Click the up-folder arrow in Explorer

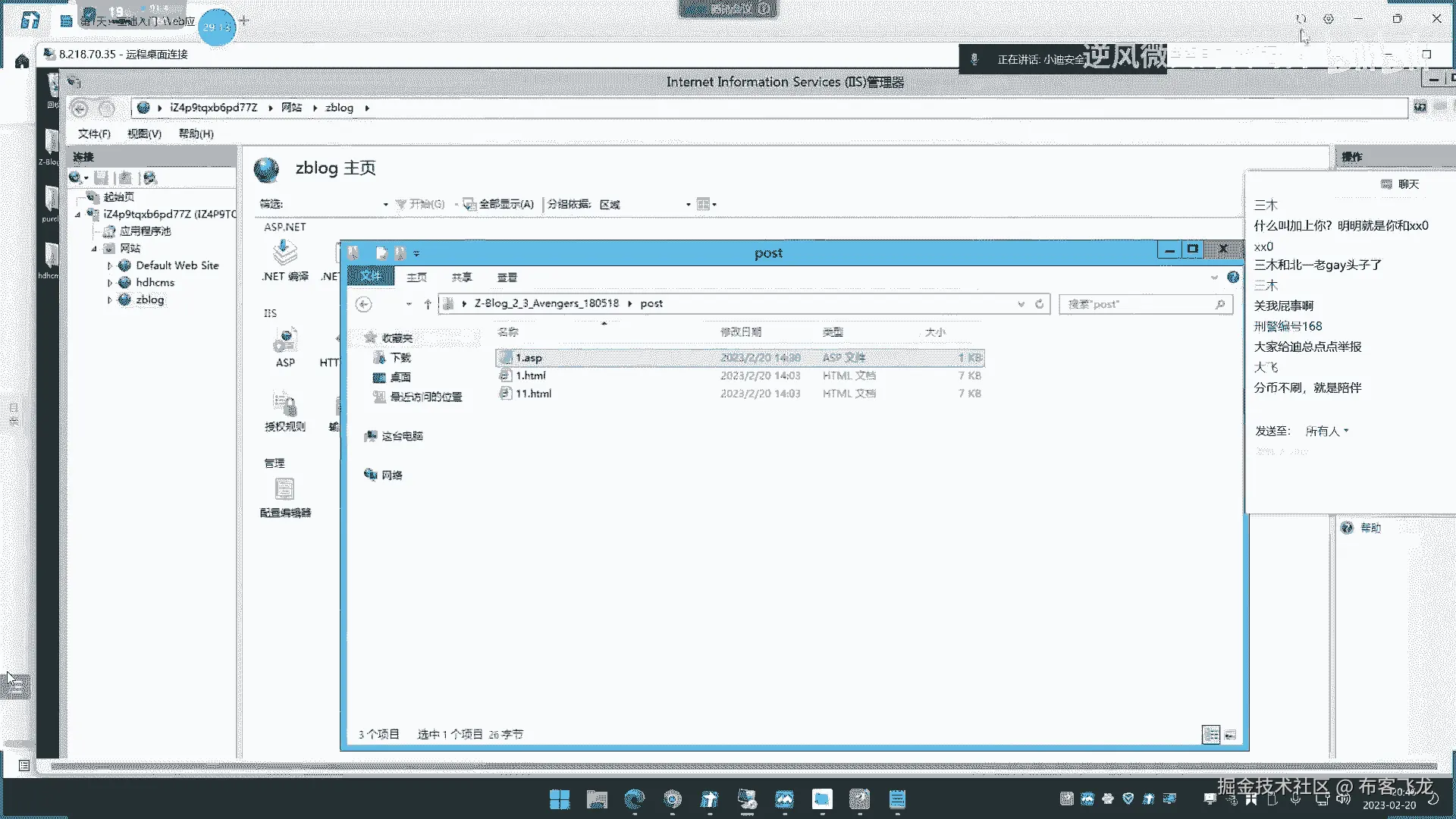[428, 304]
